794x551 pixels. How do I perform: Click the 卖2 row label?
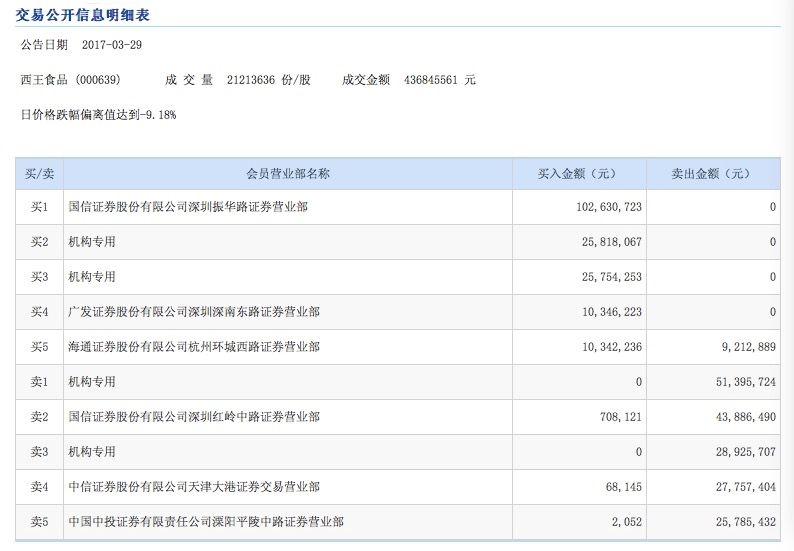(39, 416)
